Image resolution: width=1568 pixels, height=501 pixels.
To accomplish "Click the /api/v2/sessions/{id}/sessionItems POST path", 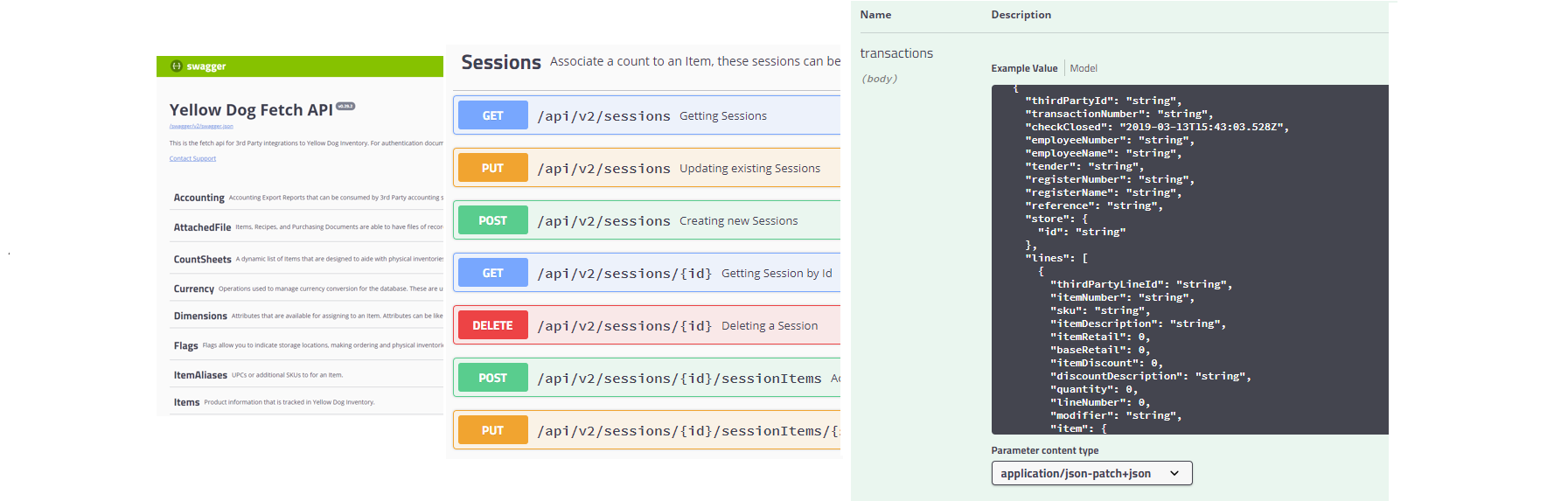I will (x=679, y=379).
